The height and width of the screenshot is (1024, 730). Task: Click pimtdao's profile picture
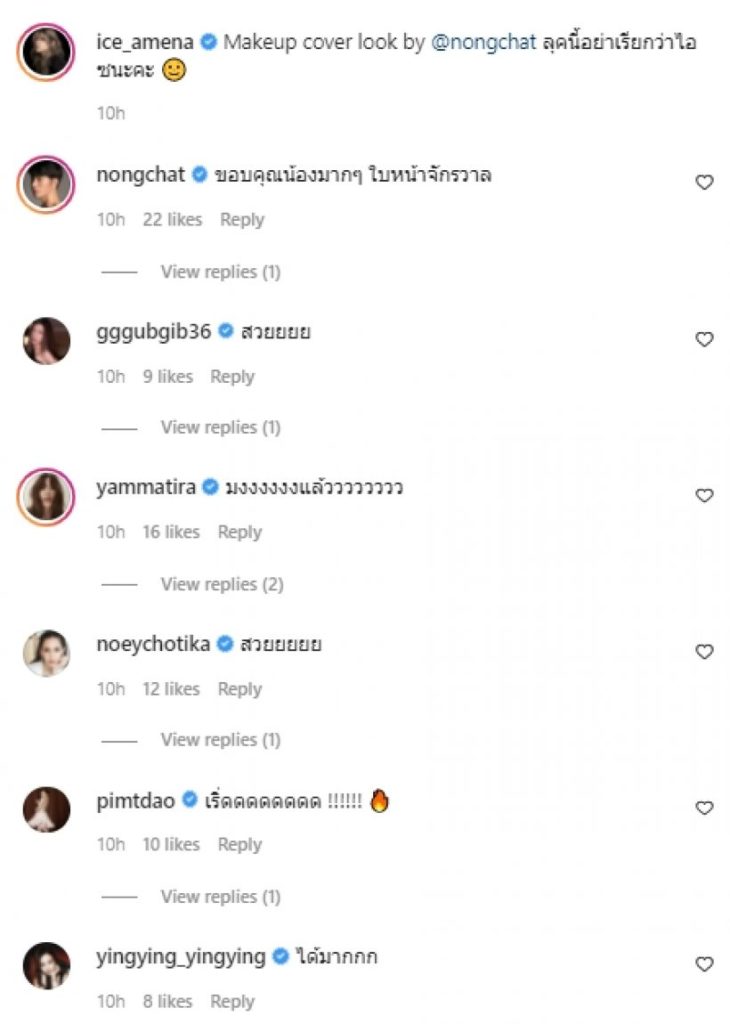[46, 809]
